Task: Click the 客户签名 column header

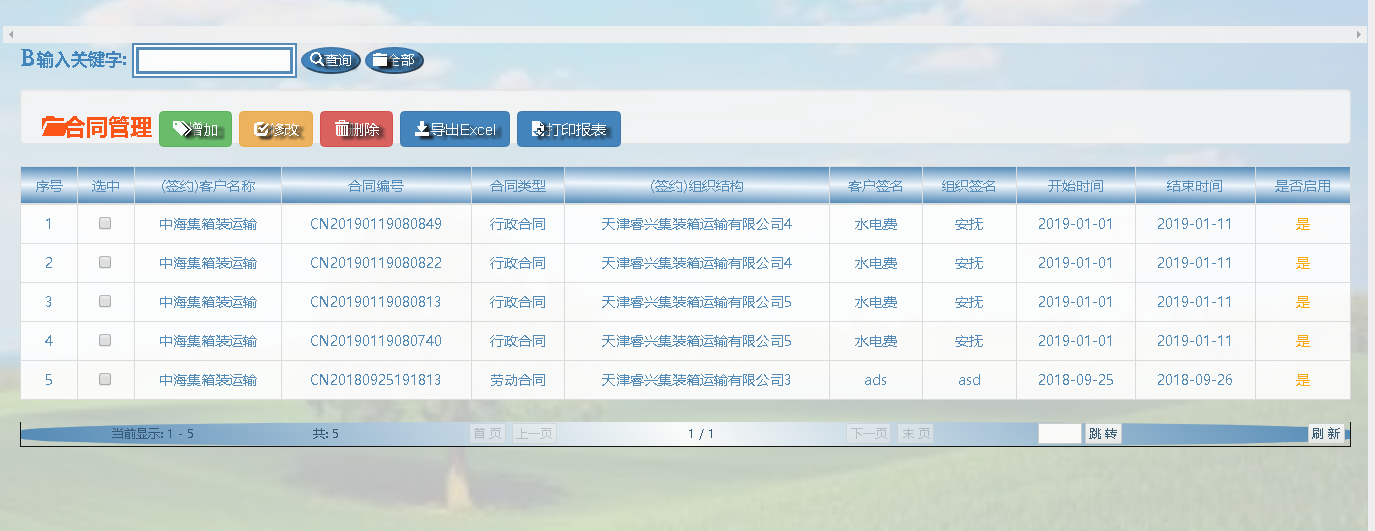Action: (x=876, y=186)
